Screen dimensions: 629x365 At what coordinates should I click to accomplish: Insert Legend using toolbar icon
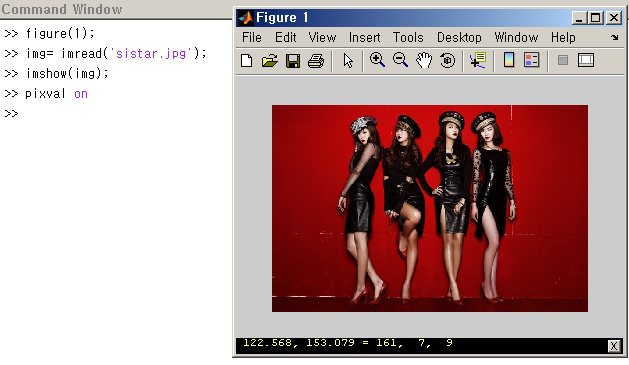[x=532, y=60]
